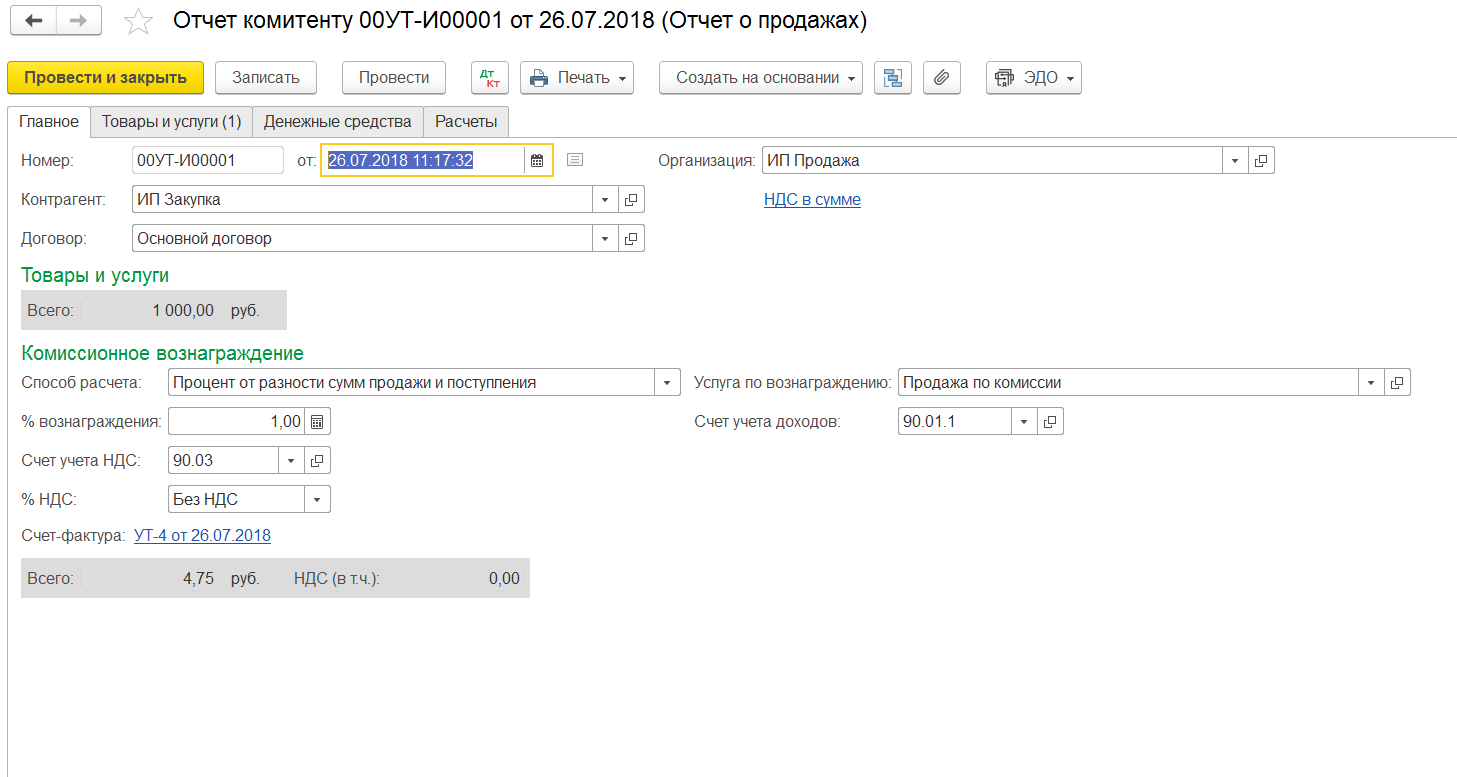
Task: Open attached files paperclip icon
Action: tap(941, 78)
